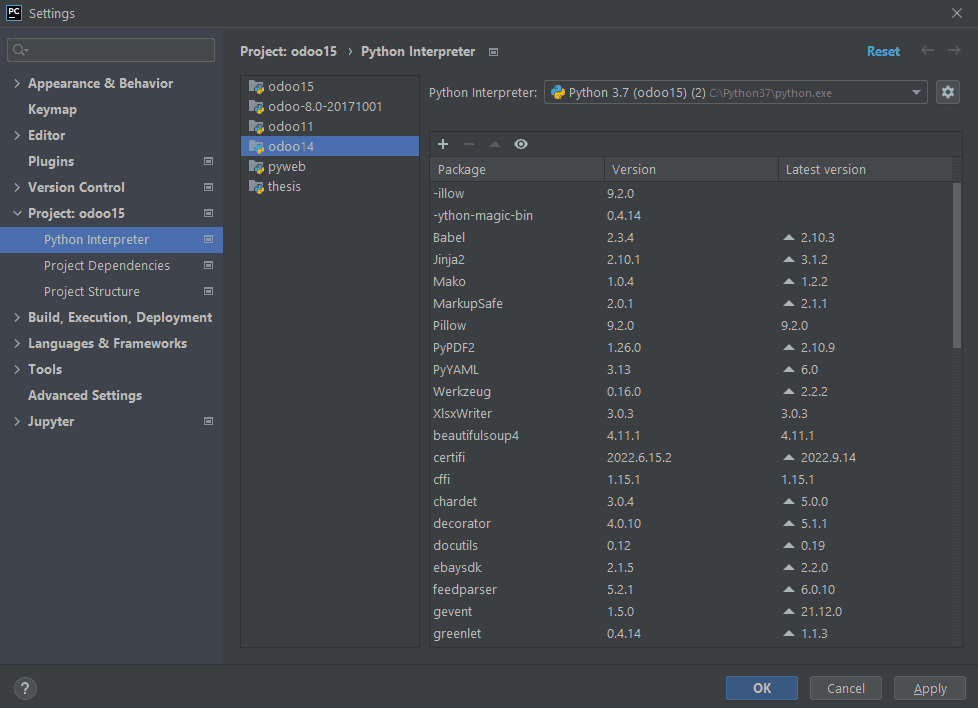Click project-level icon beside Version Control
The image size is (978, 708).
click(208, 187)
